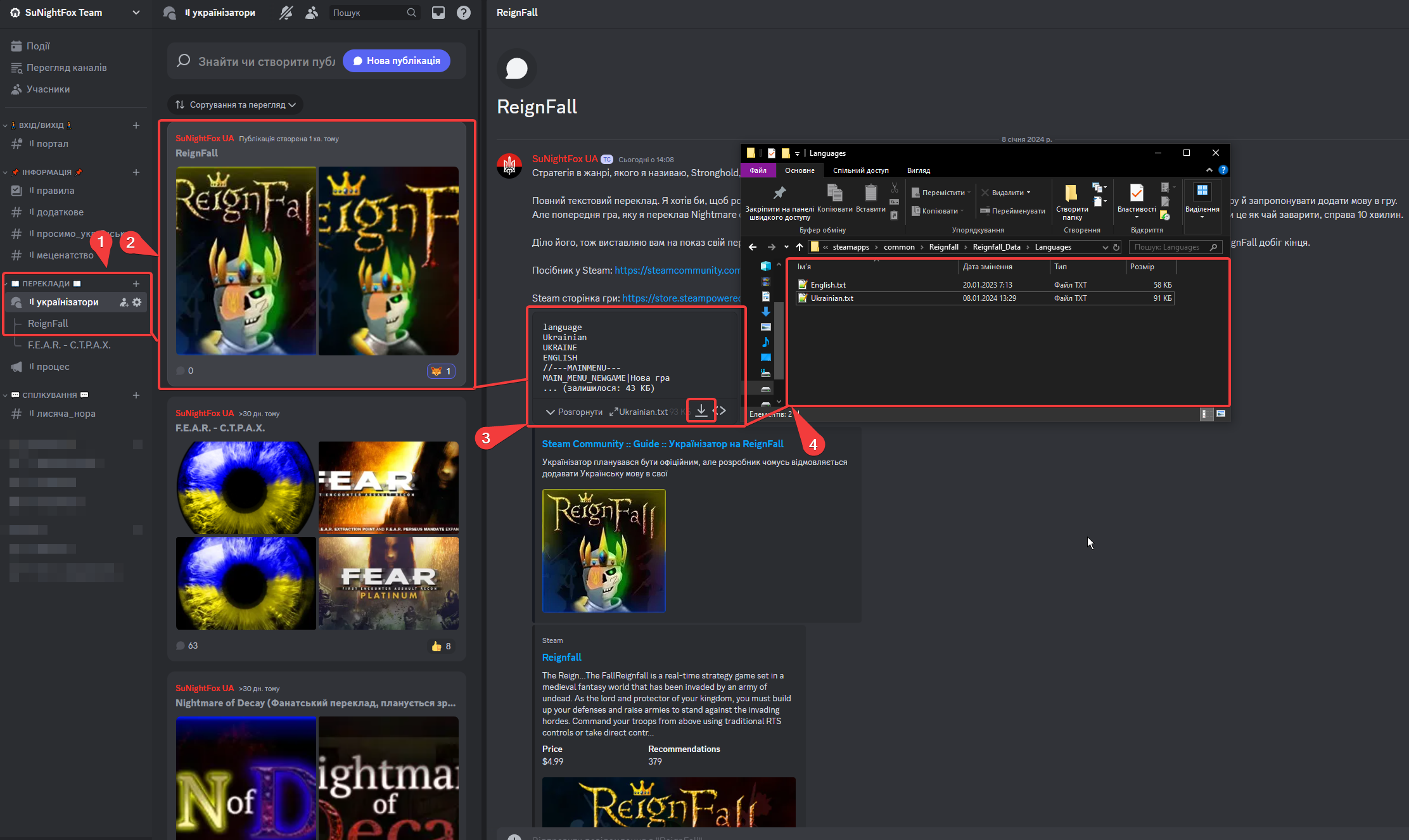Click the Вставити paste icon in Explorer
This screenshot has height=840, width=1409.
(870, 193)
